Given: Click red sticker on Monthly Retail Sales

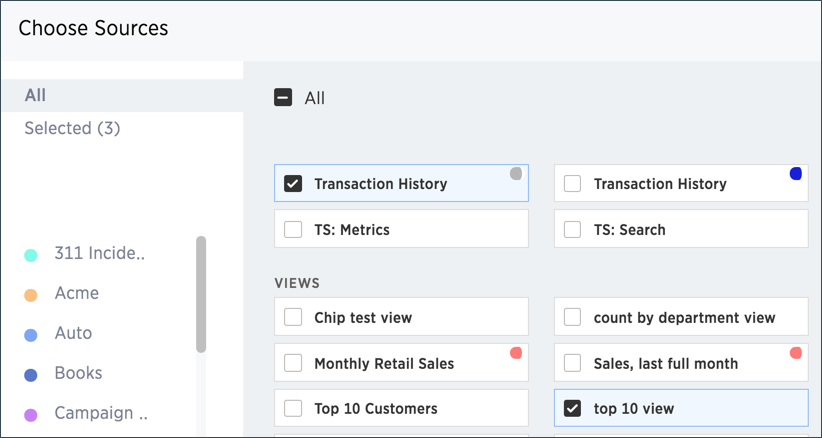Looking at the screenshot, I should click(516, 353).
